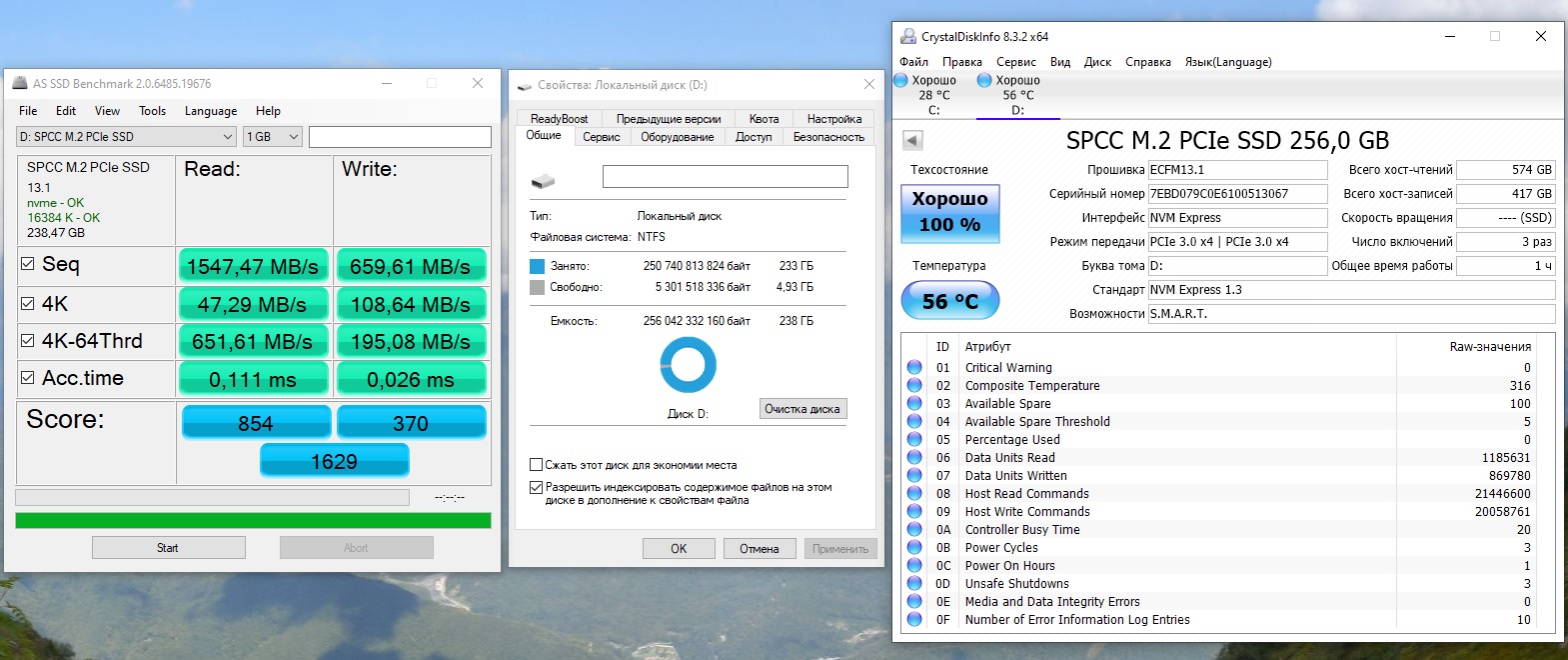This screenshot has height=660, width=1568.
Task: Click the 4K write result 108,64 MB/s
Action: [x=411, y=304]
